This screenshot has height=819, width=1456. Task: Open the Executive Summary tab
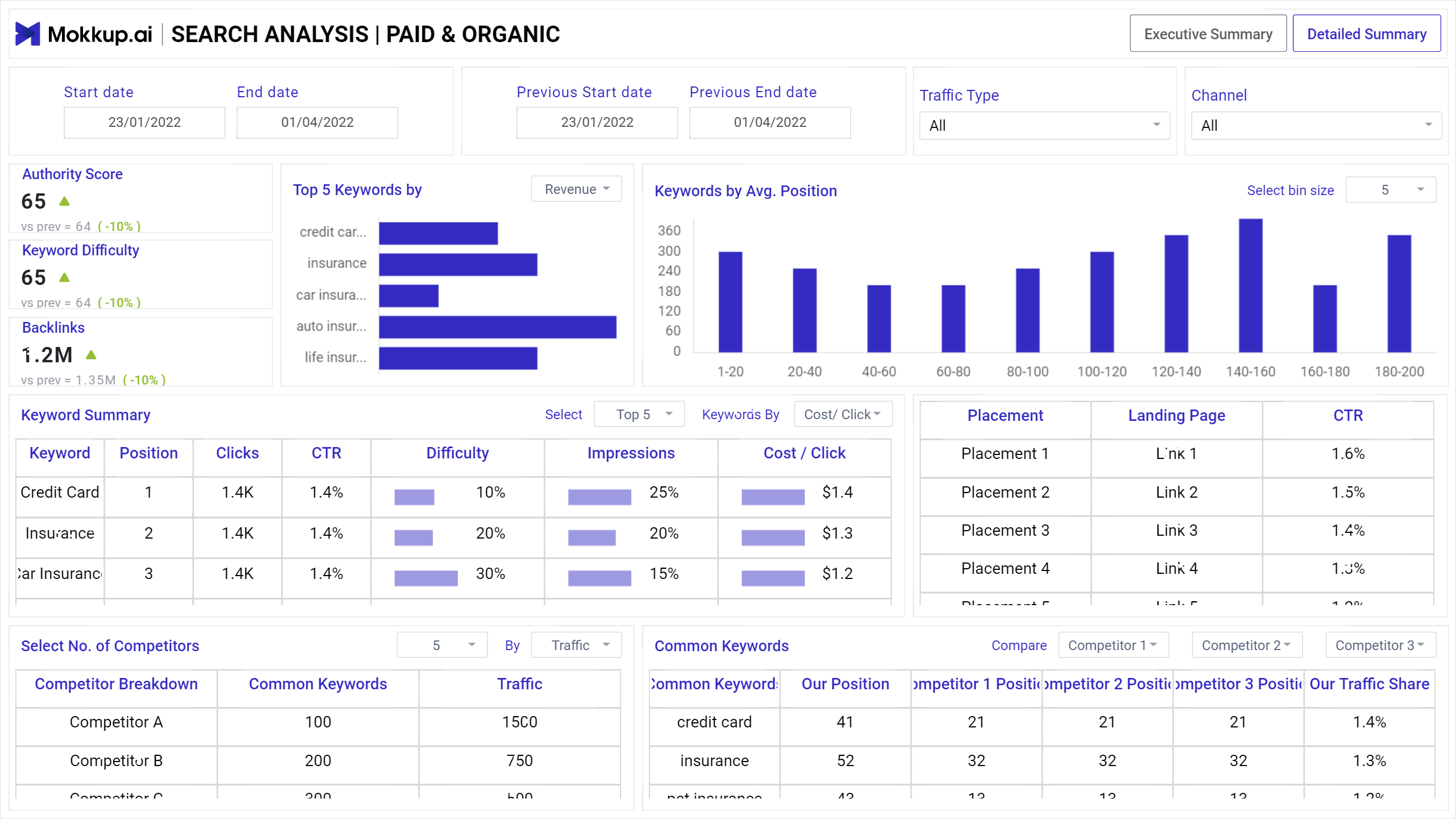point(1208,34)
